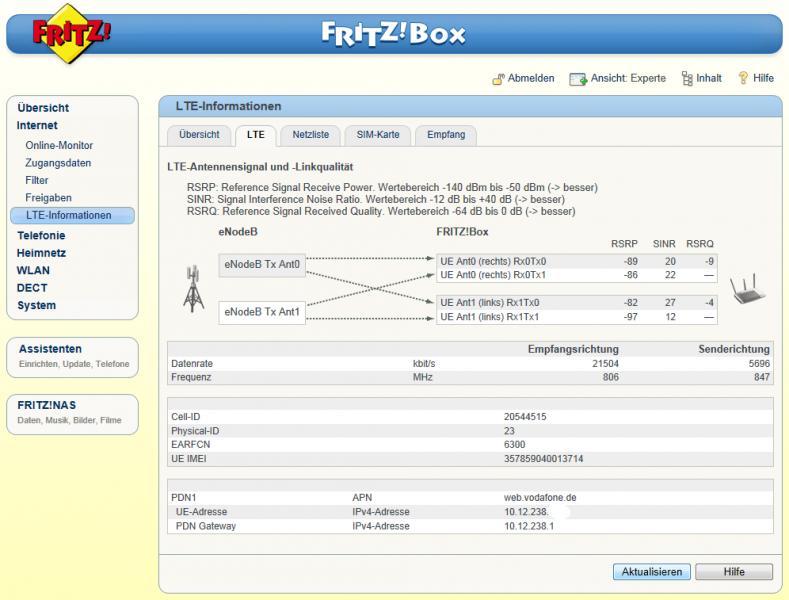This screenshot has width=789, height=600.
Task: Click the Frequenz value 847
Action: [x=762, y=377]
